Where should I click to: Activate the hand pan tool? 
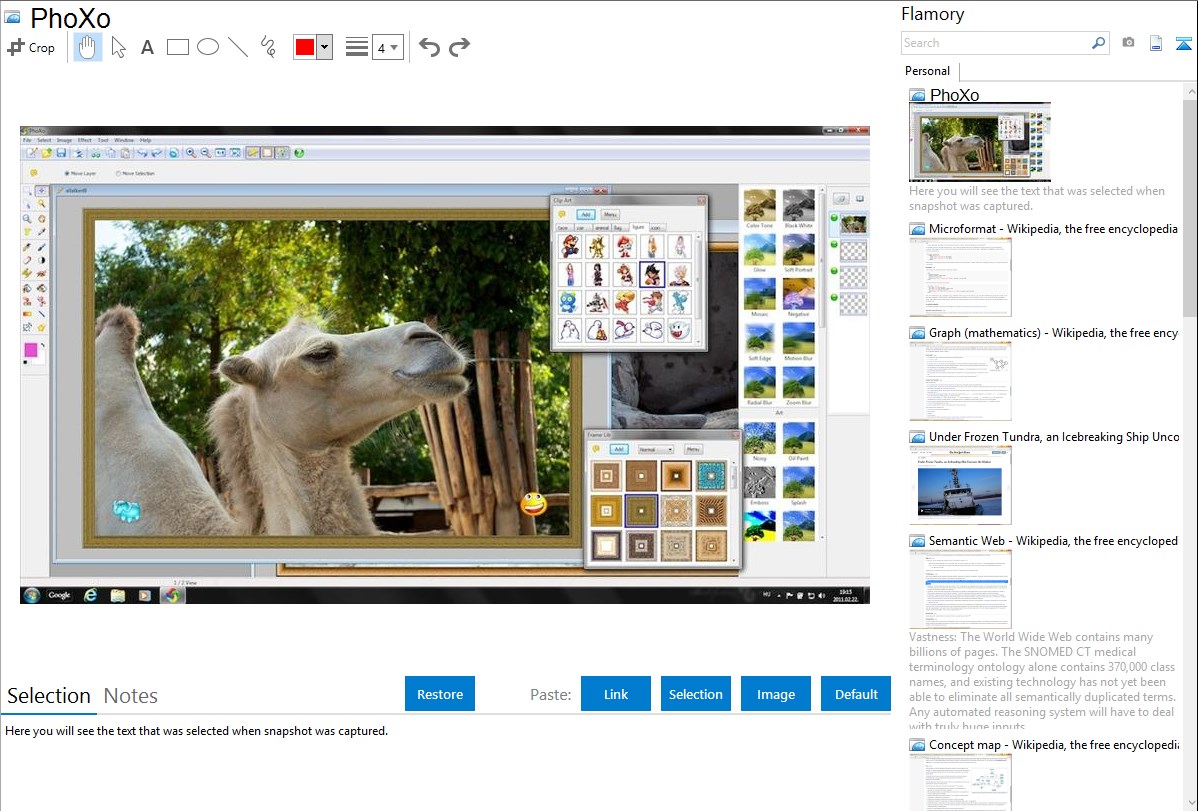point(87,47)
